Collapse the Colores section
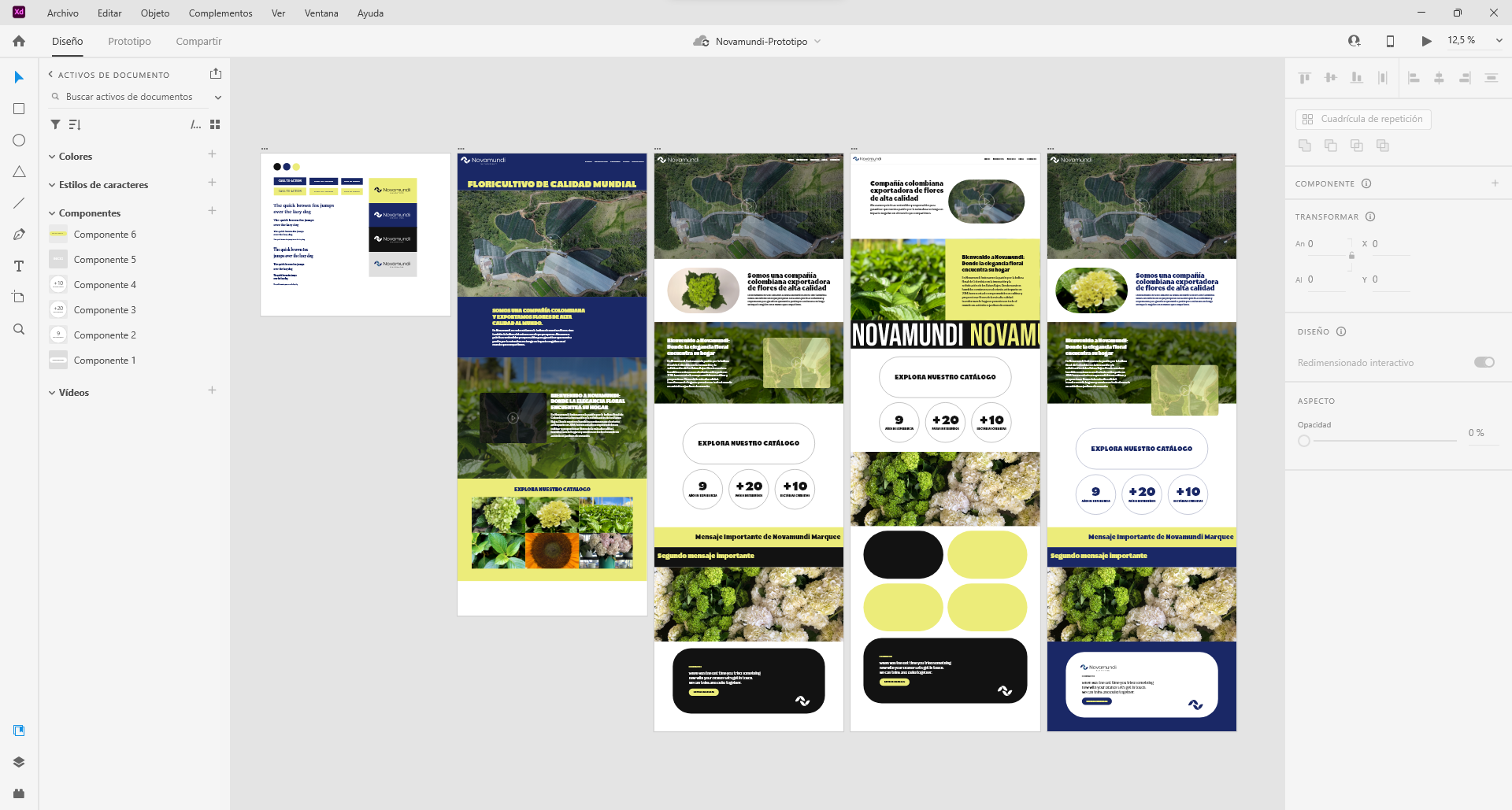1512x810 pixels. pyautogui.click(x=52, y=157)
